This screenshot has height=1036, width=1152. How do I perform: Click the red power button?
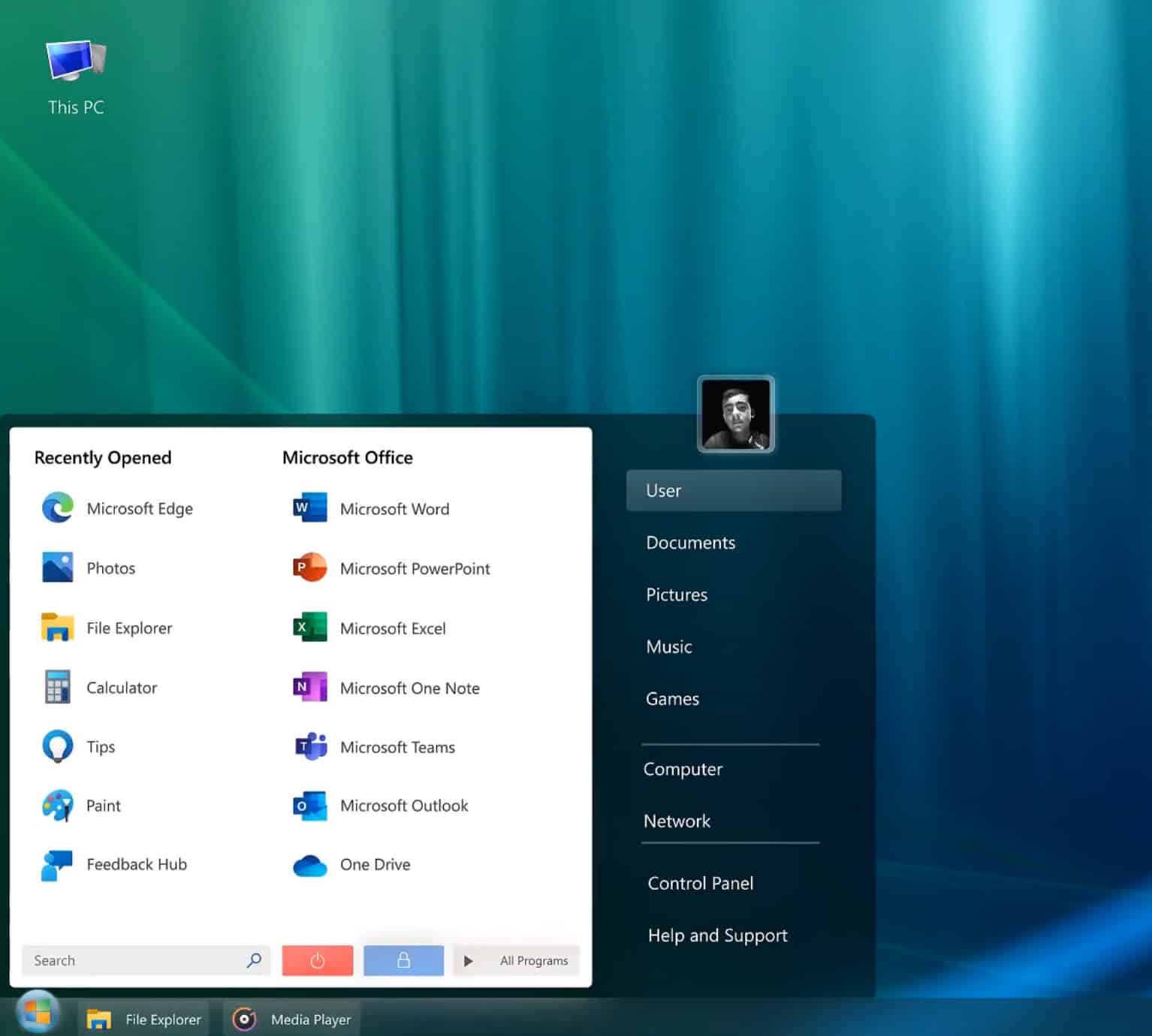pos(317,960)
